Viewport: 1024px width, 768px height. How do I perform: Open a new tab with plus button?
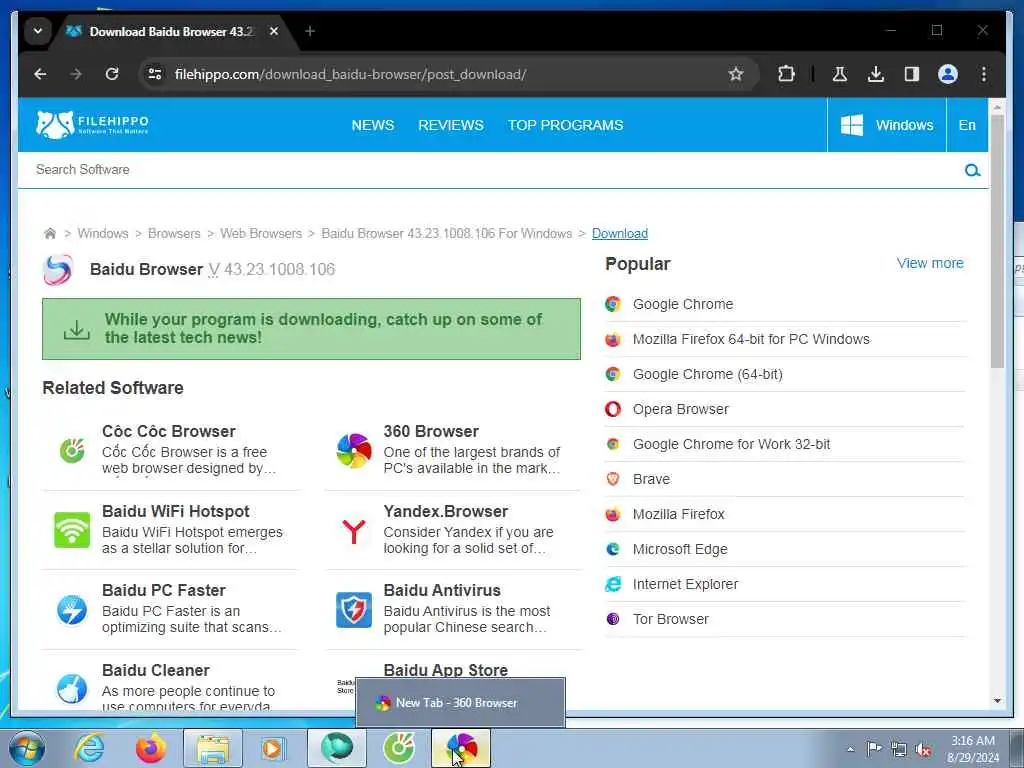[310, 31]
